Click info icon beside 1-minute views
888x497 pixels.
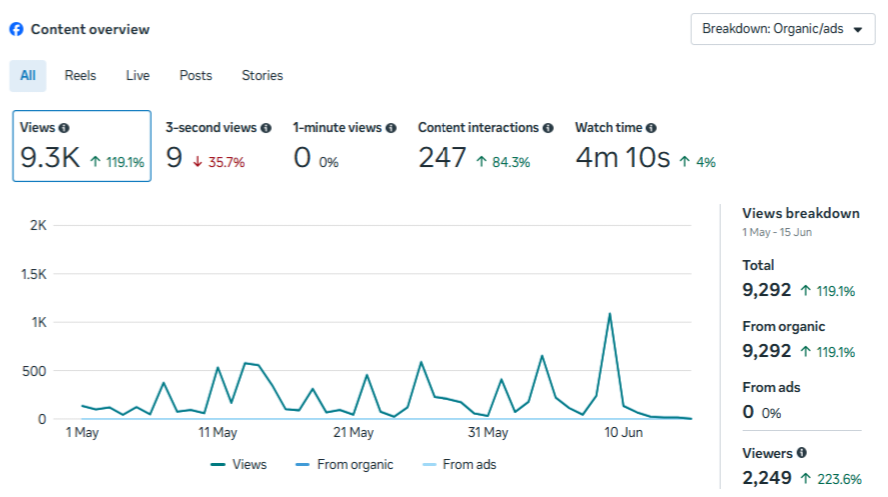(391, 128)
